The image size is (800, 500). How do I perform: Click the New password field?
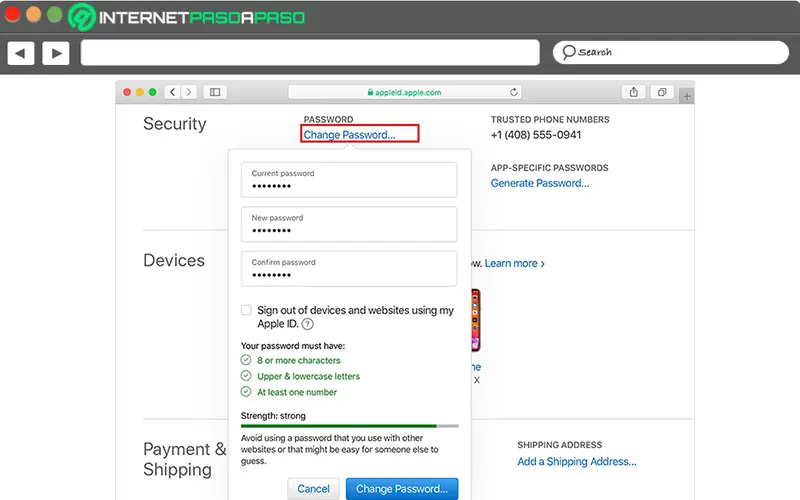(x=349, y=224)
